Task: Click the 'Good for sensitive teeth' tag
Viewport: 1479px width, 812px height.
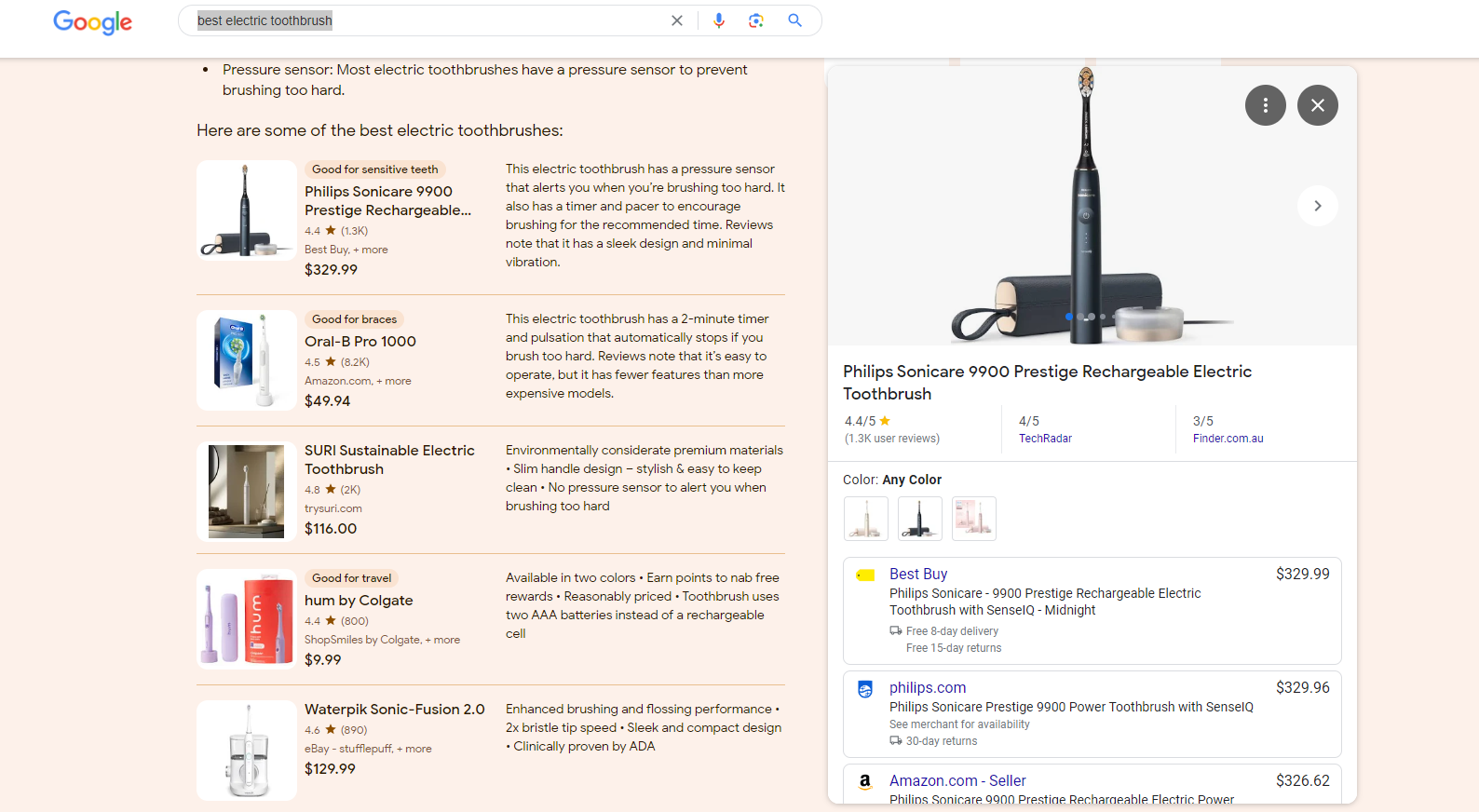Action: pos(375,169)
